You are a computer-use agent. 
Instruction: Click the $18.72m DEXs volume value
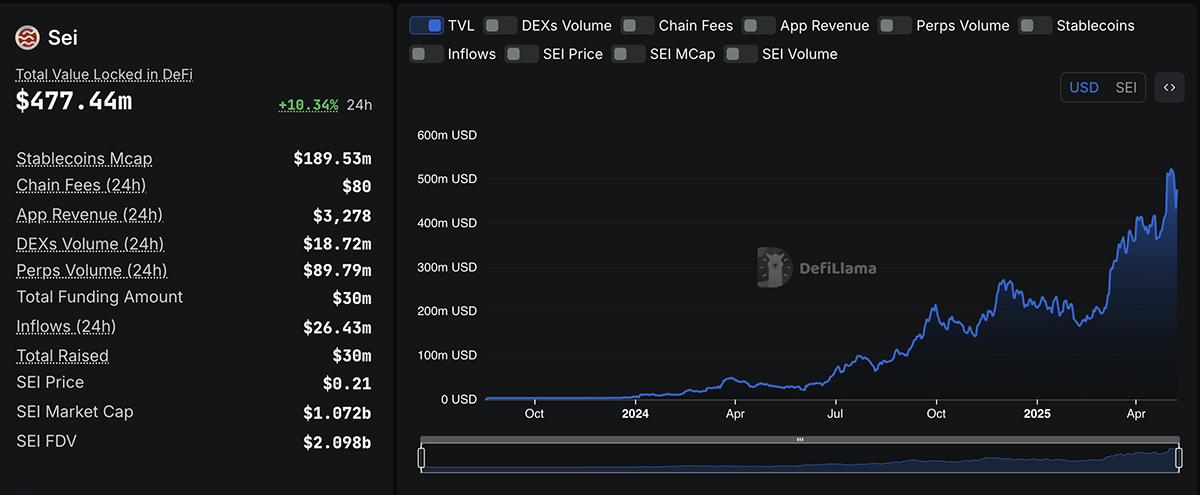click(337, 243)
